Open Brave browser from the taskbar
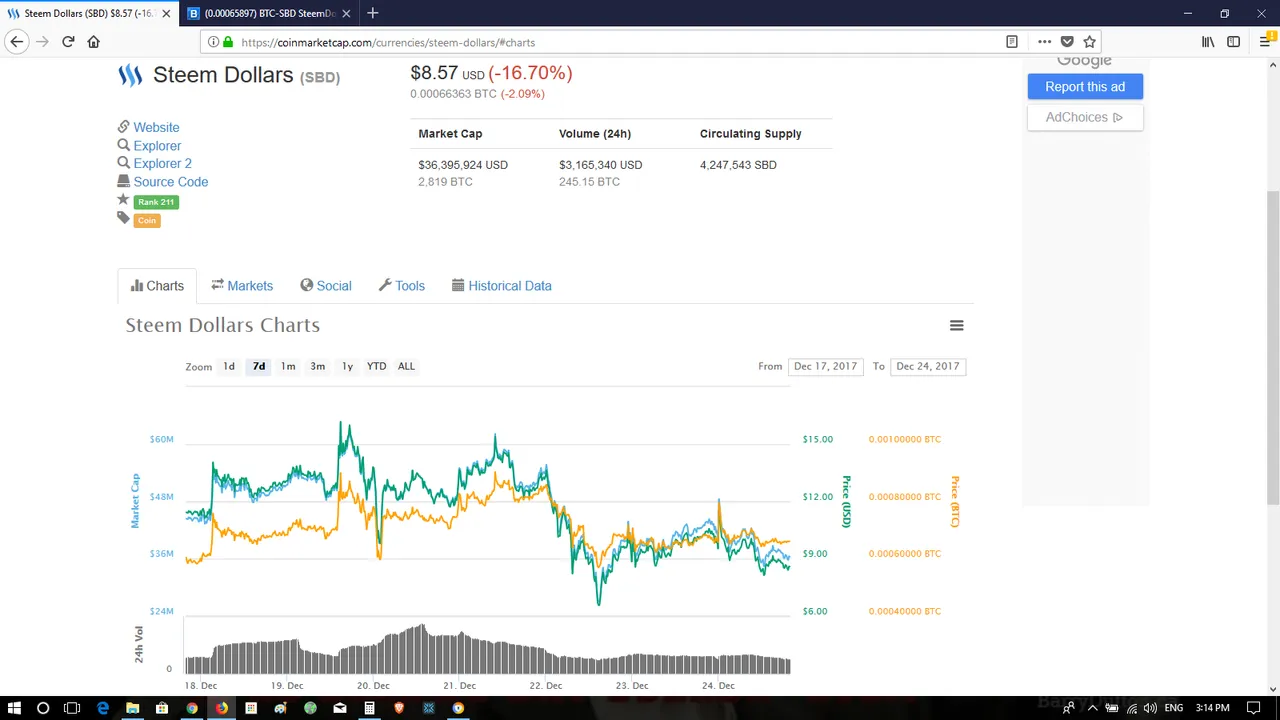Viewport: 1280px width, 720px height. click(399, 708)
